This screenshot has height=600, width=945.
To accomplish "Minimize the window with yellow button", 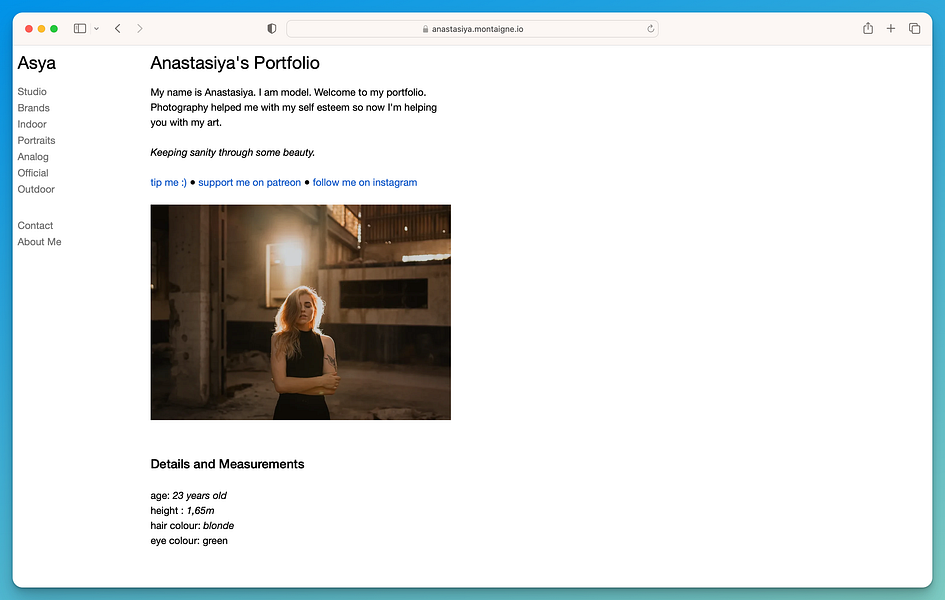I will (x=41, y=28).
